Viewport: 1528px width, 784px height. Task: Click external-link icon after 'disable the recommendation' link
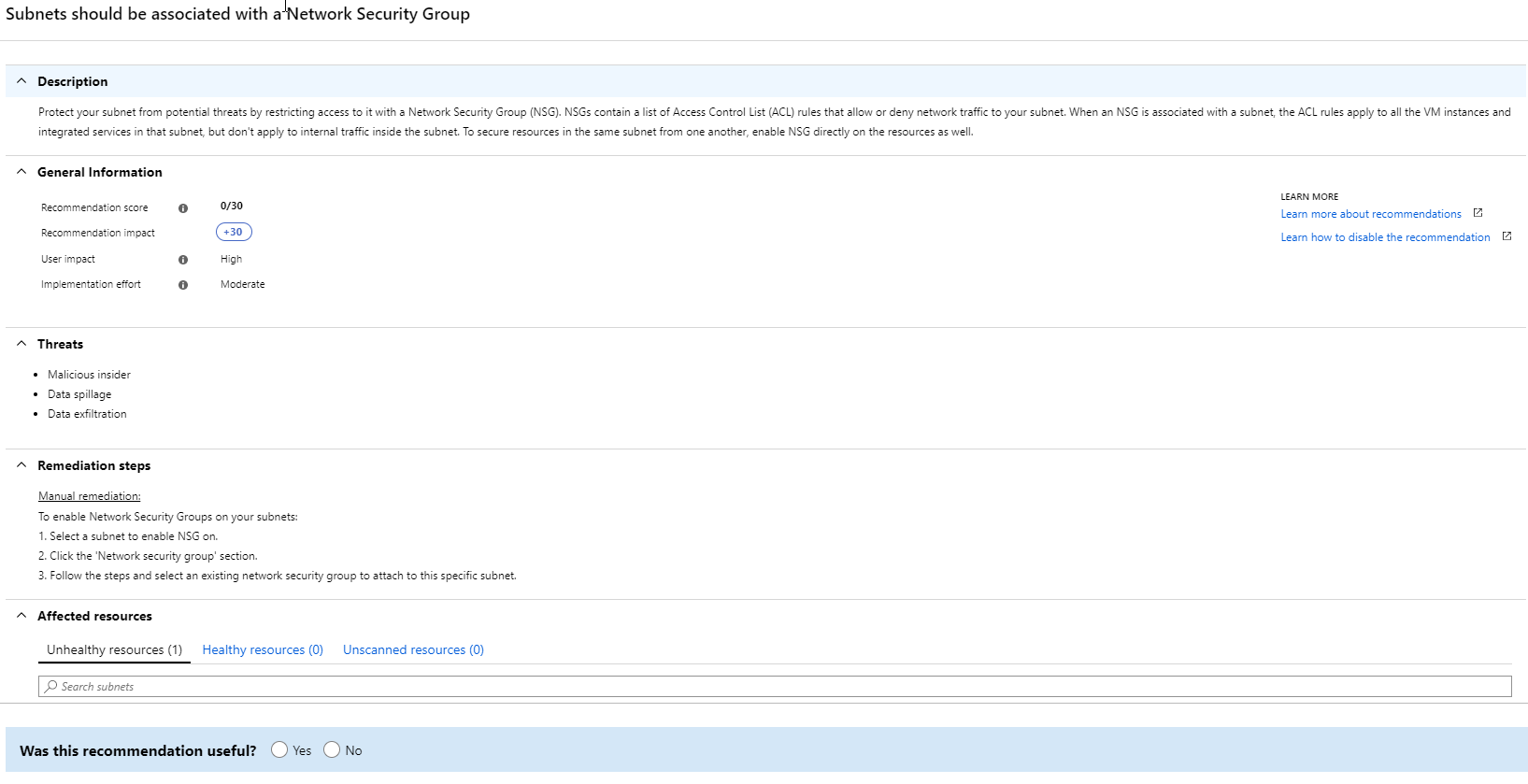click(x=1507, y=236)
